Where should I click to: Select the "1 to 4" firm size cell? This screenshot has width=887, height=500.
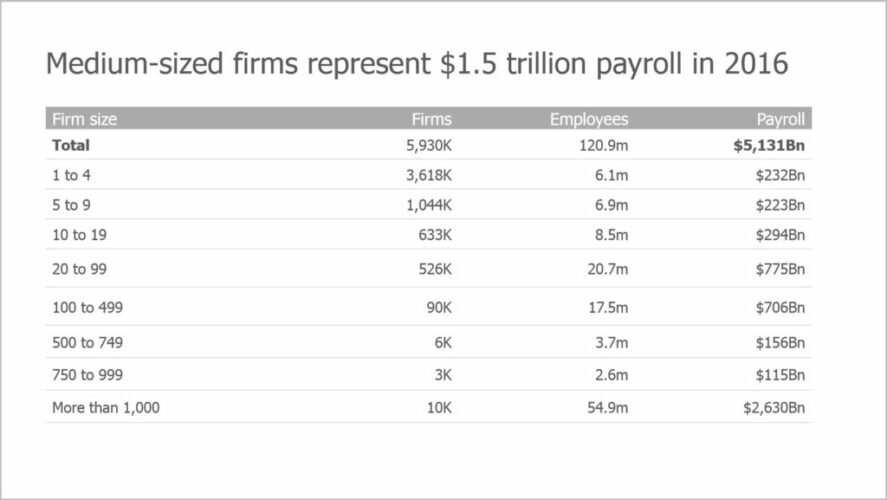[x=72, y=175]
